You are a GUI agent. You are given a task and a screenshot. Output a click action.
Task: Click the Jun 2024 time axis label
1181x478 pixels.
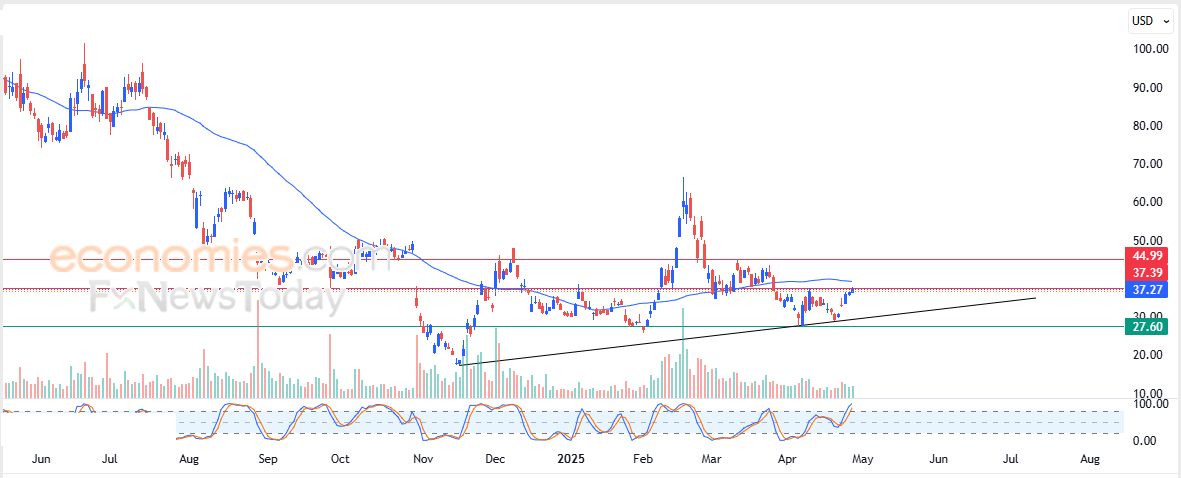(x=41, y=458)
